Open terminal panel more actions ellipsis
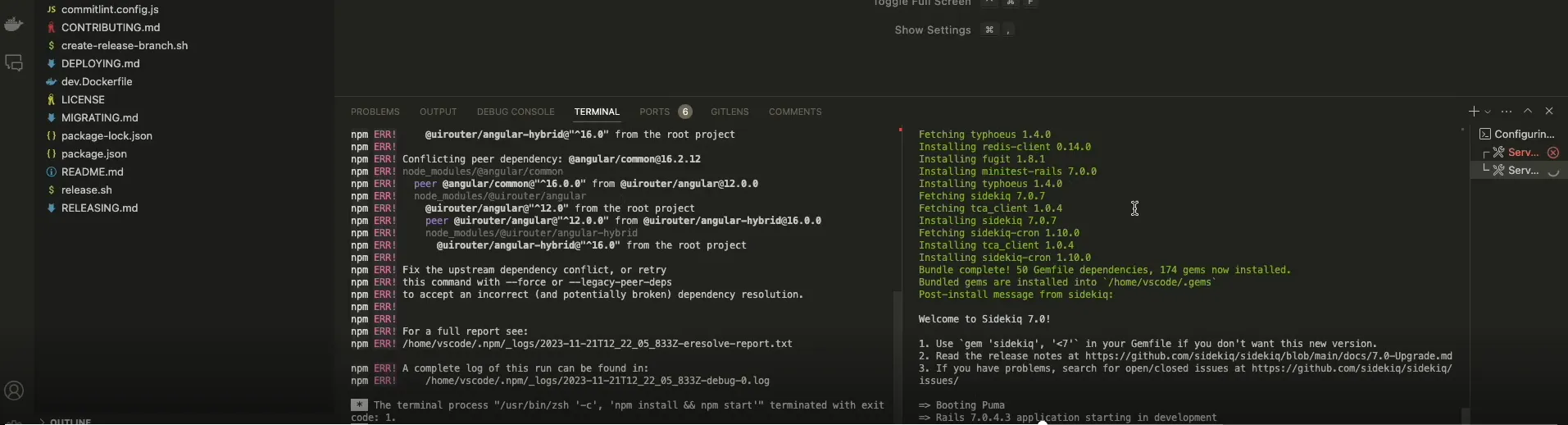Viewport: 1568px width, 425px height. (1507, 112)
